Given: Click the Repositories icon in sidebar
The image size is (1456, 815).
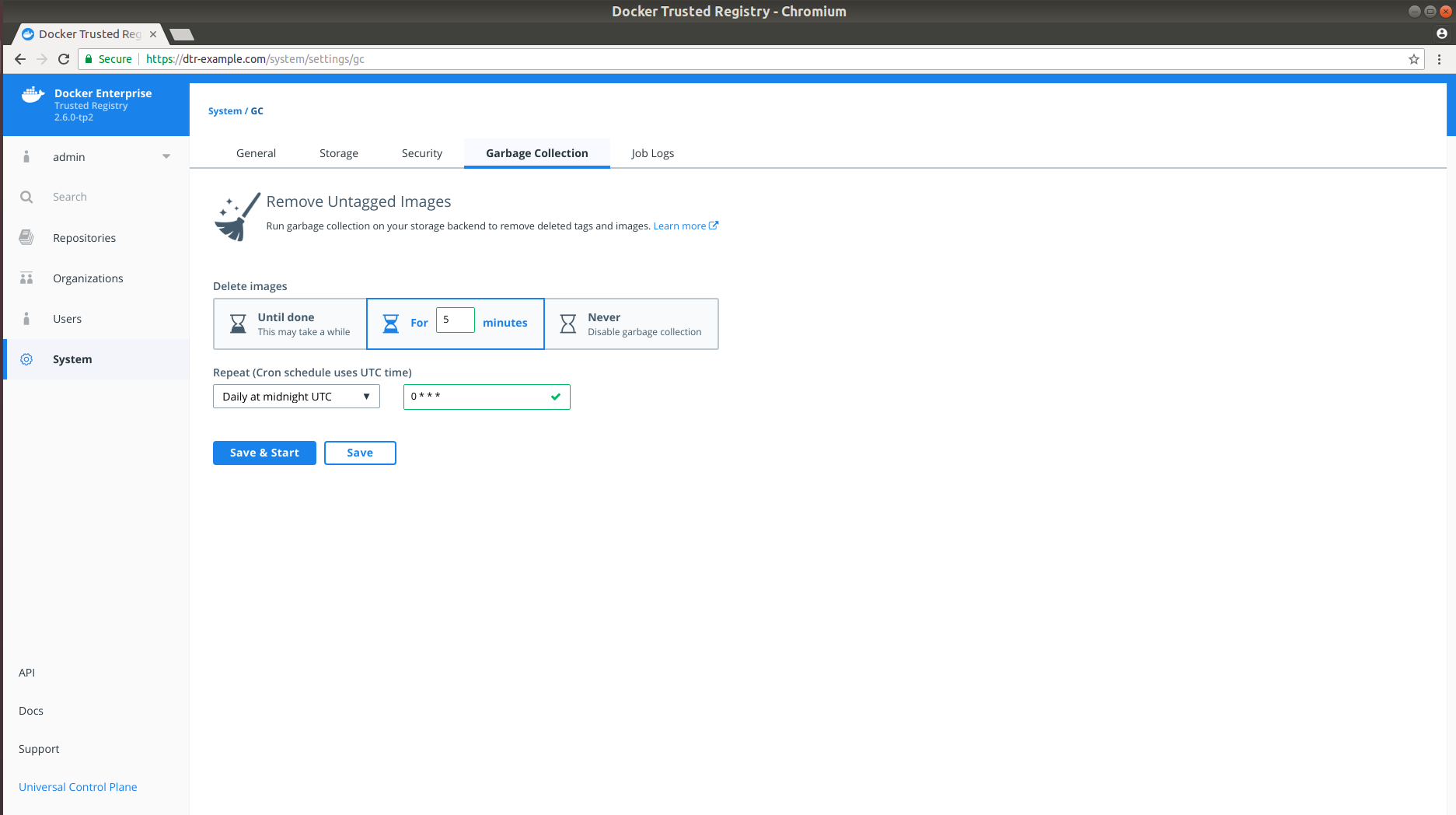Looking at the screenshot, I should tap(26, 238).
